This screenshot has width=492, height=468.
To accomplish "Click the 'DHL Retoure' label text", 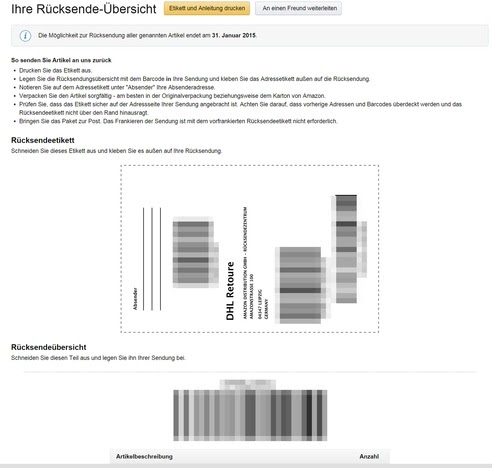I will tap(230, 291).
